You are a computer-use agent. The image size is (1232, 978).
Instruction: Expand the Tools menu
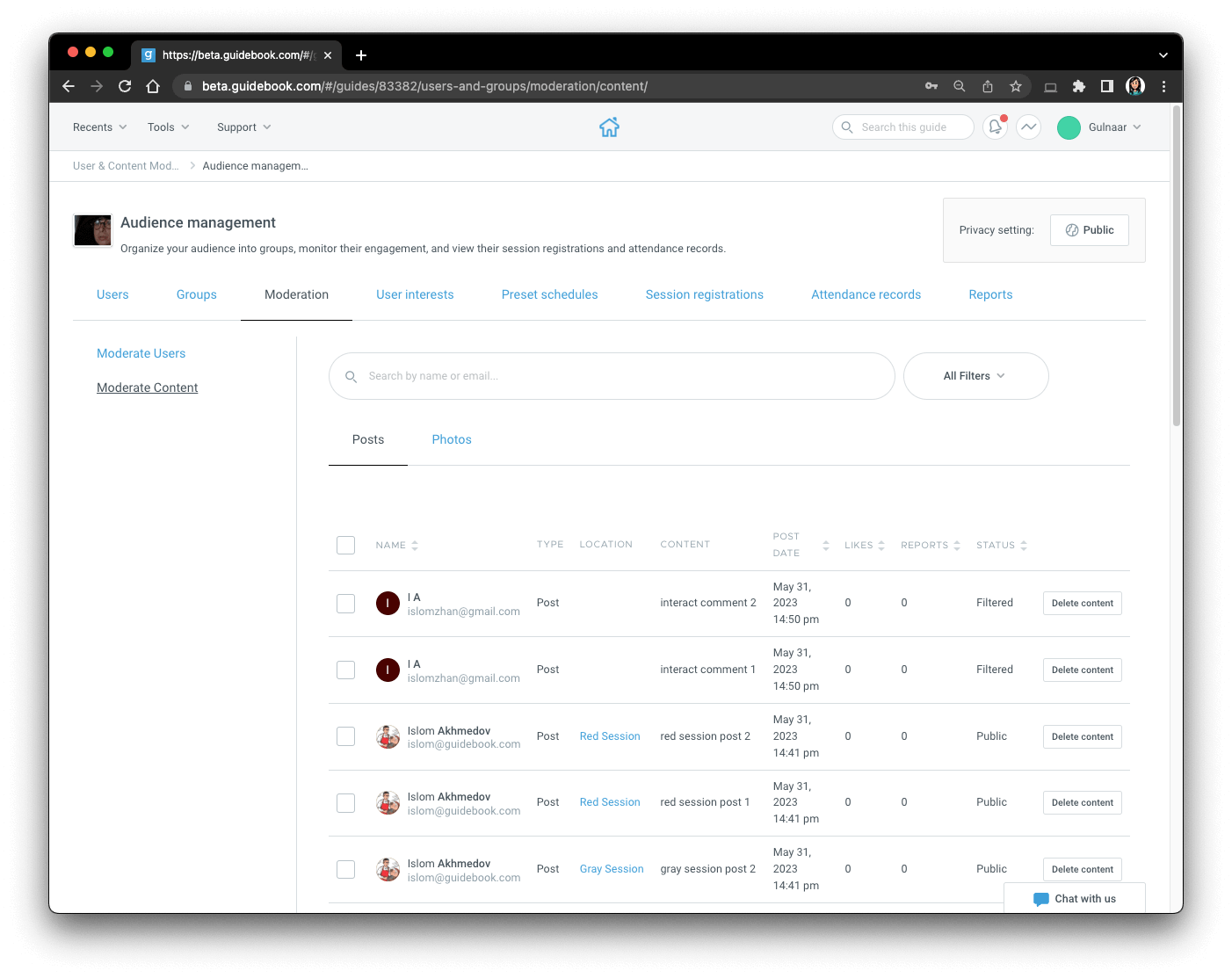coord(168,127)
